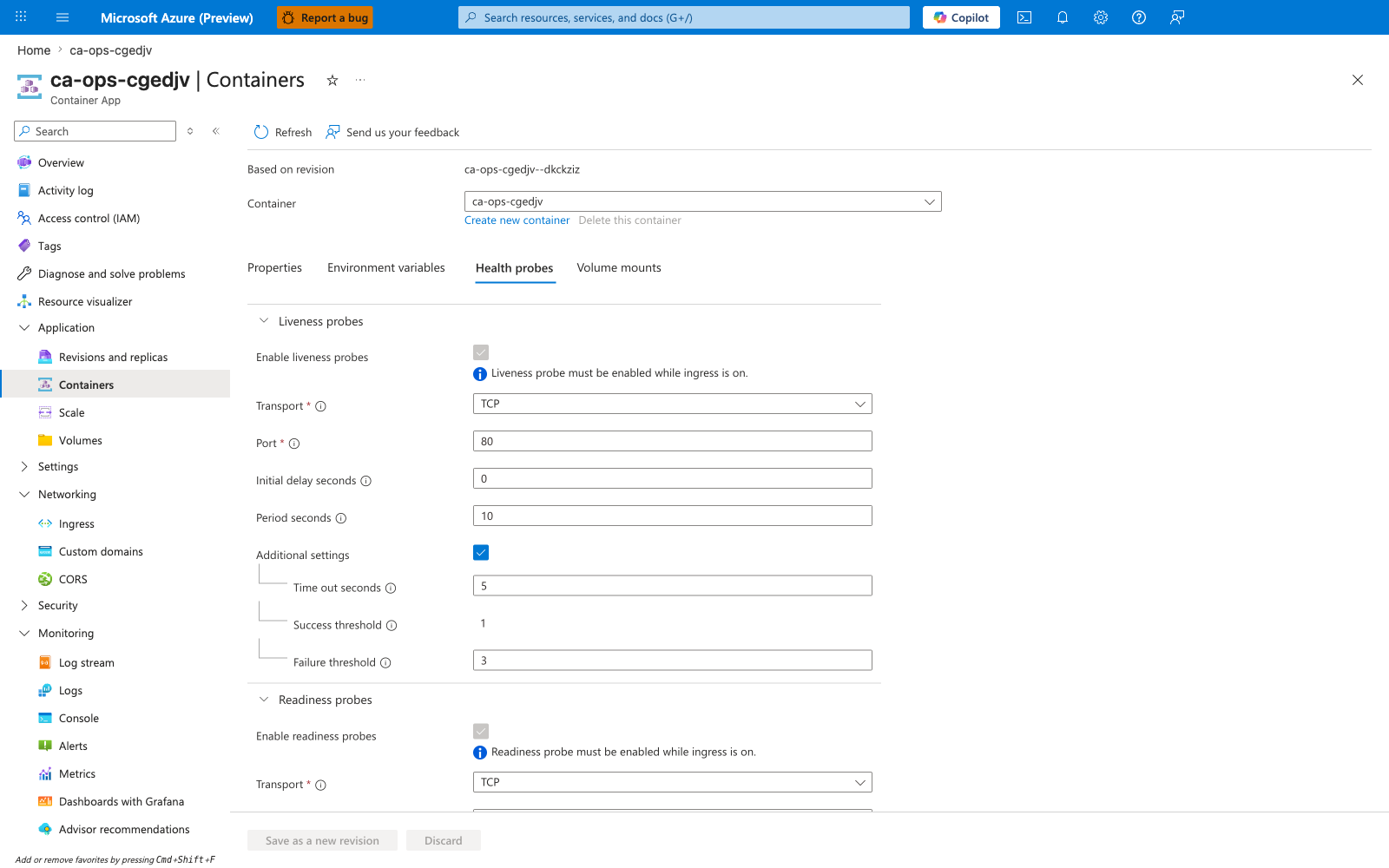Show info tooltip for Failure threshold
This screenshot has height=868, width=1389.
click(385, 663)
